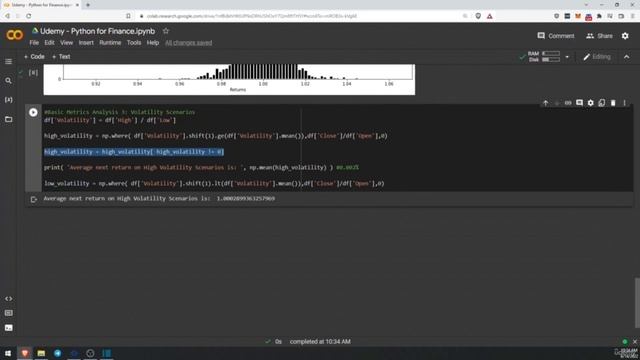Open the RAM and Disk runtime dropdown

[x=567, y=57]
